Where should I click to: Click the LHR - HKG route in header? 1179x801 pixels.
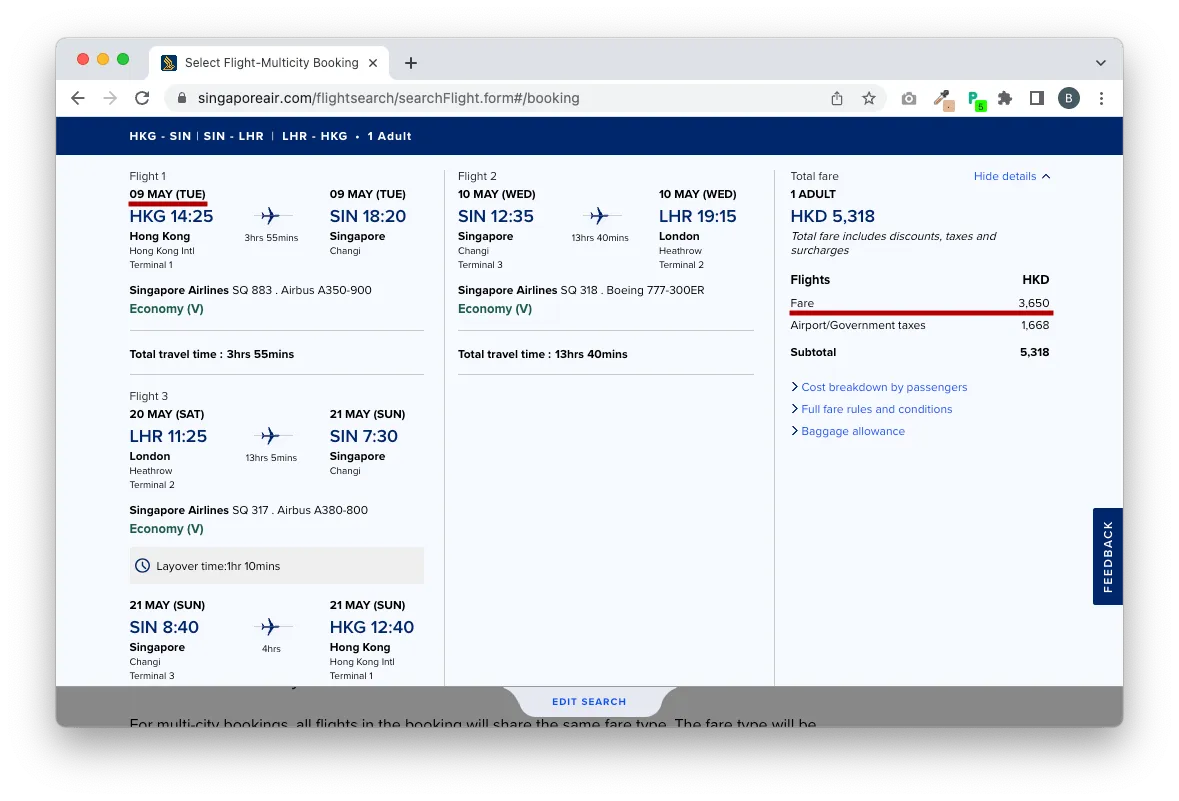tap(314, 136)
